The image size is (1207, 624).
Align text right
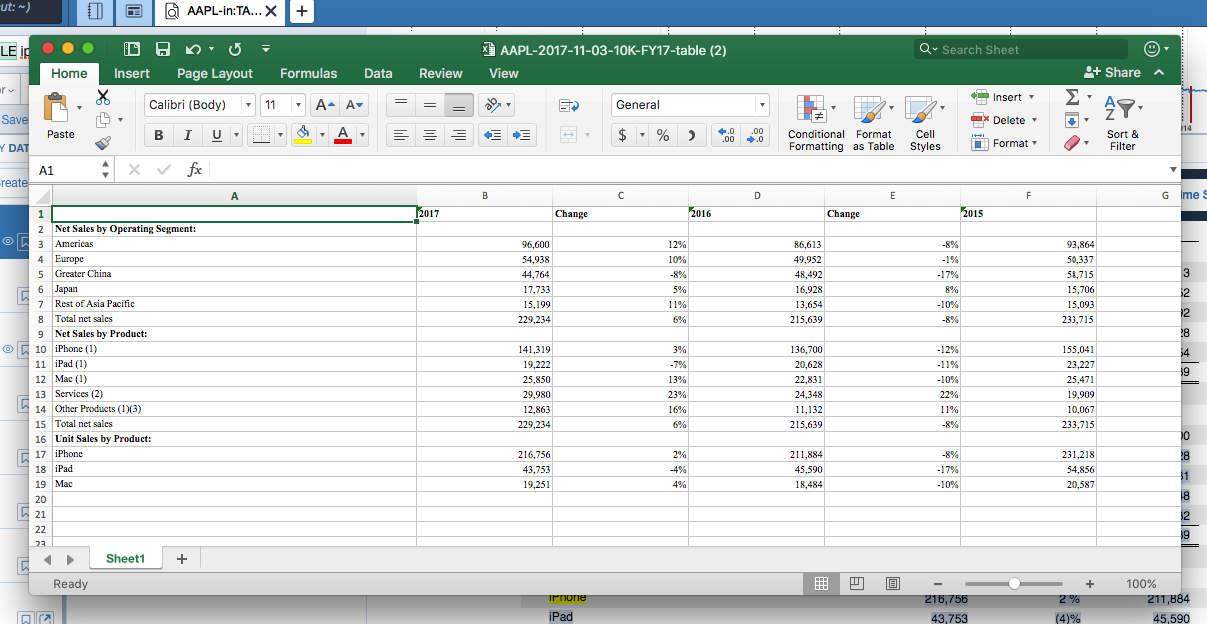(458, 135)
